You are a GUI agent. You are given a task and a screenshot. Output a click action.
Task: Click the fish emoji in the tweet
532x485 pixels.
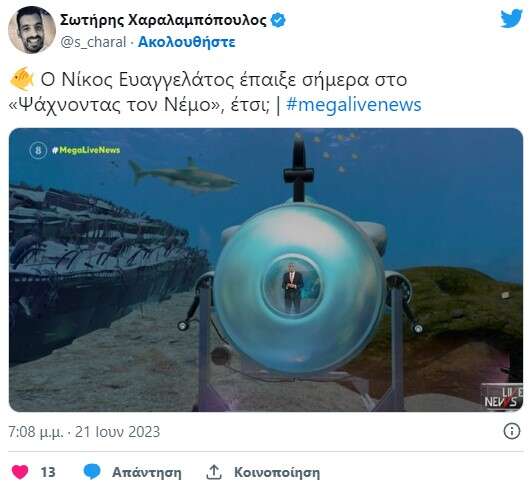(x=22, y=79)
